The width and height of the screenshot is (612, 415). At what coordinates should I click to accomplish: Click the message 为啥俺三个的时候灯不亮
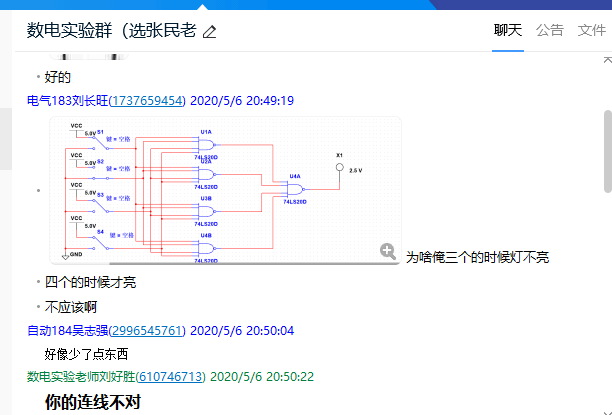pyautogui.click(x=477, y=258)
